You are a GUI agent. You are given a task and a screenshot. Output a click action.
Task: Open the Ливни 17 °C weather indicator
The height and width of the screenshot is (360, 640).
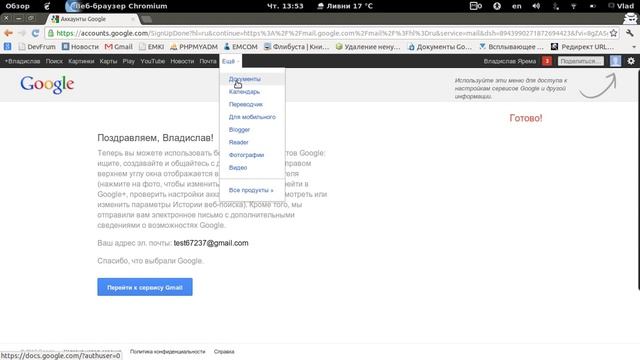(345, 6)
